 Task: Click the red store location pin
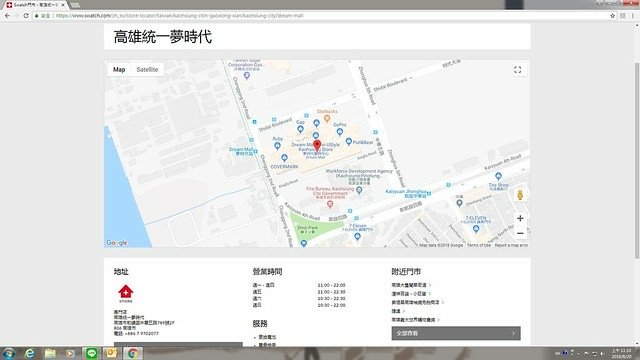click(317, 145)
